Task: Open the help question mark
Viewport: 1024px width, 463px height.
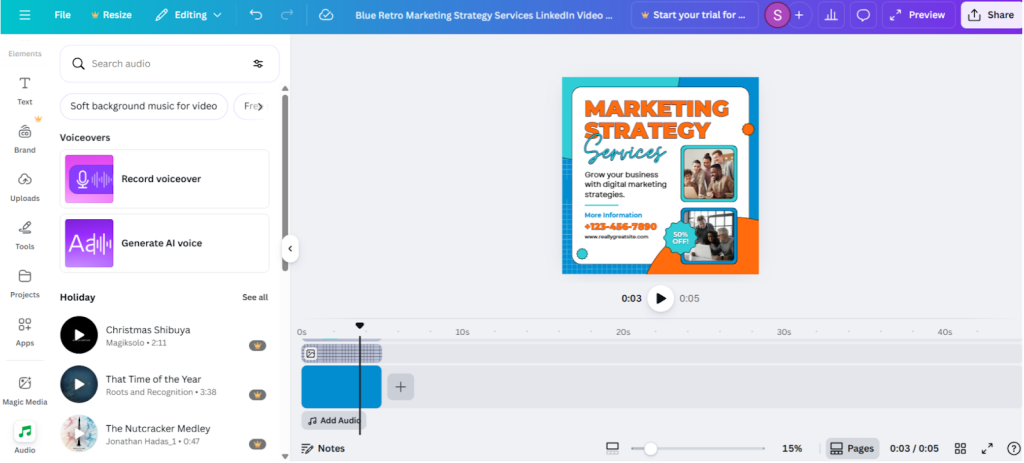Action: [1014, 449]
